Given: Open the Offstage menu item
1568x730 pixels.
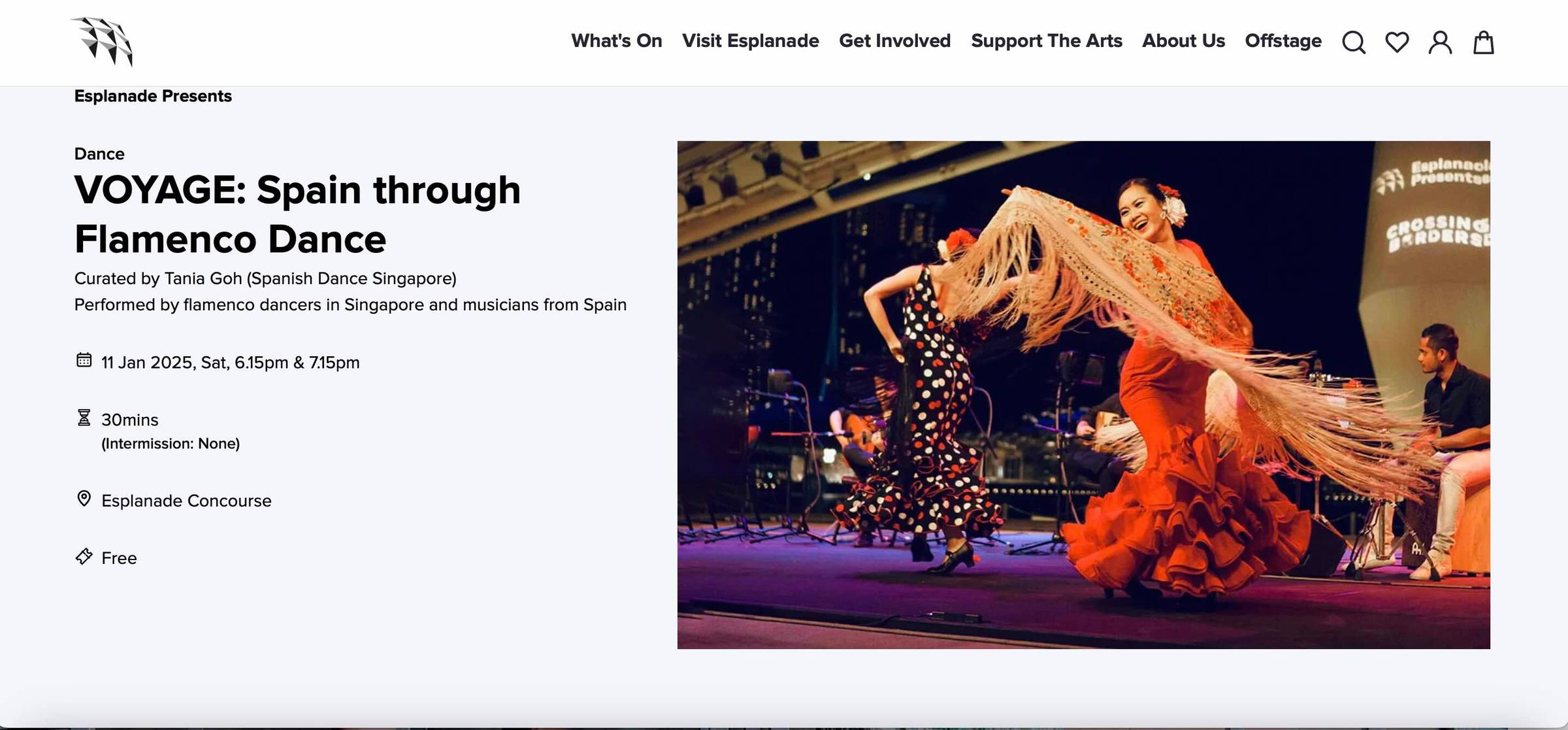Looking at the screenshot, I should (x=1283, y=41).
